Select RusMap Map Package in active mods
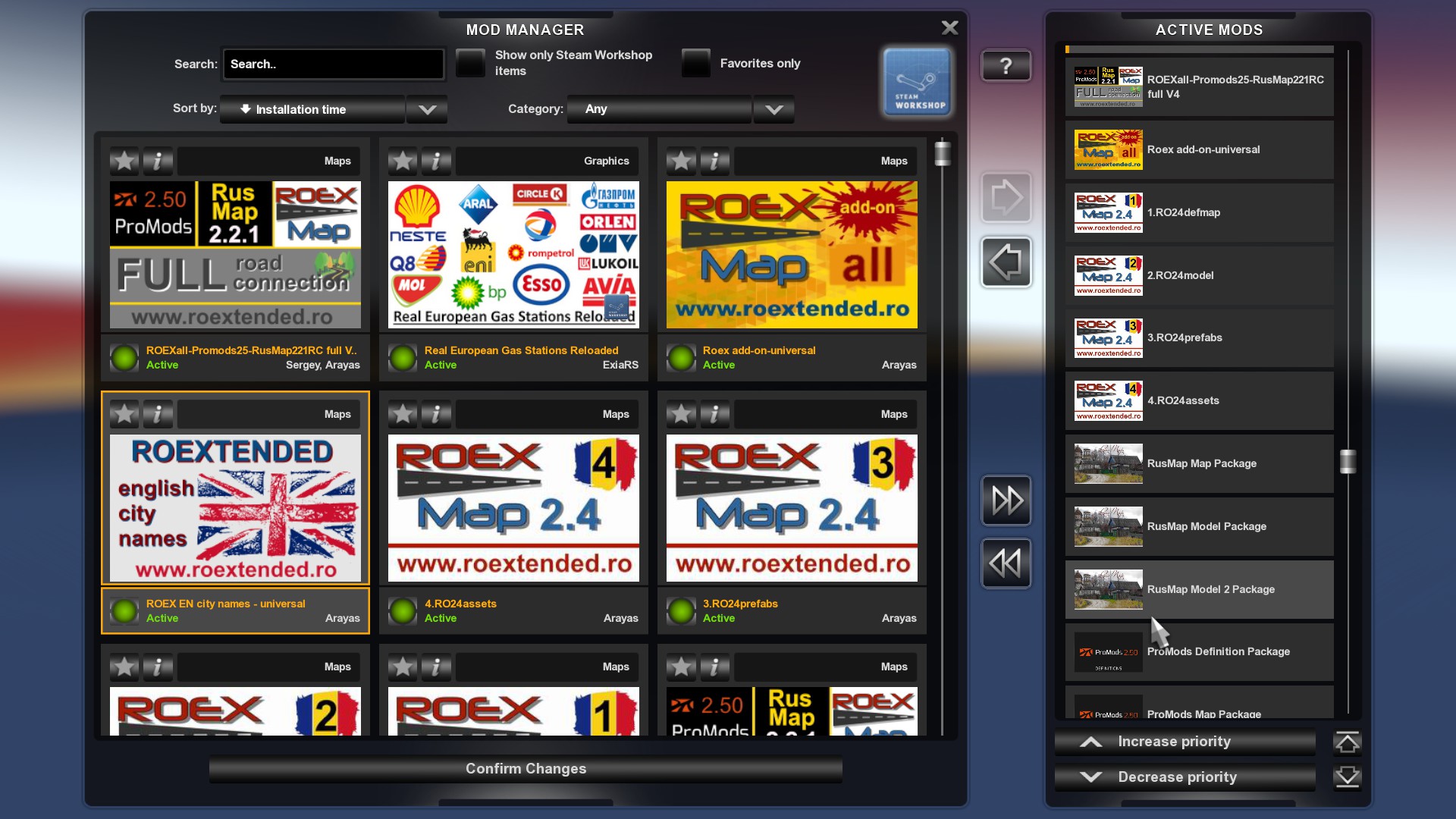 (1199, 463)
